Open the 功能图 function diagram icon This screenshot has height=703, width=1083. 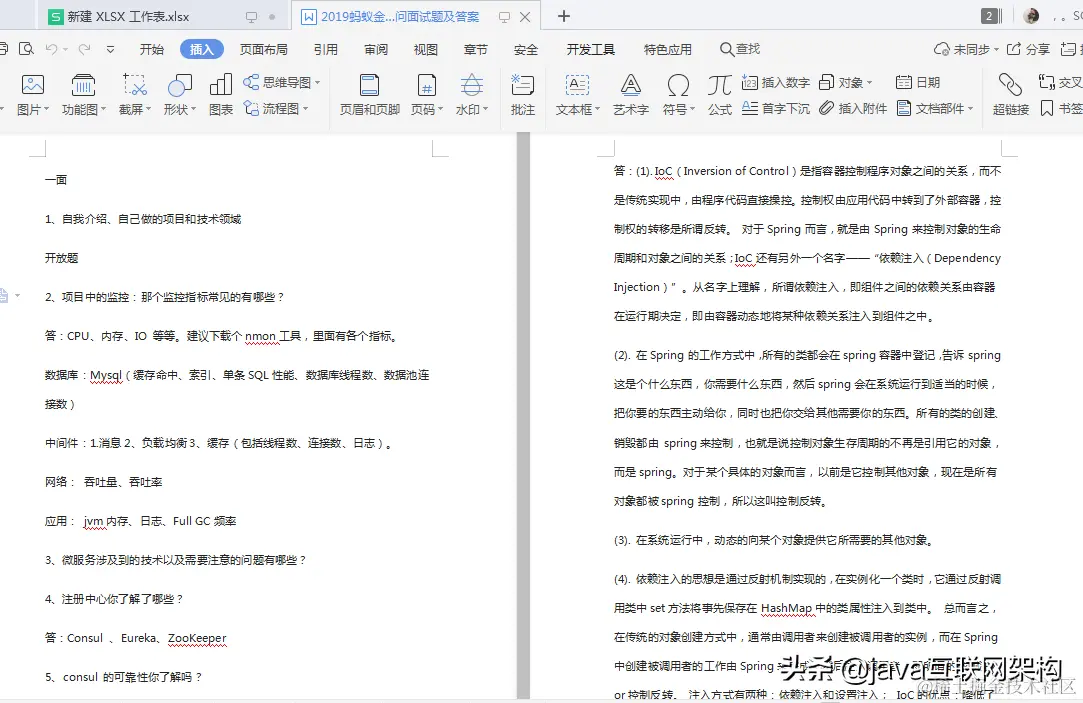pyautogui.click(x=83, y=85)
